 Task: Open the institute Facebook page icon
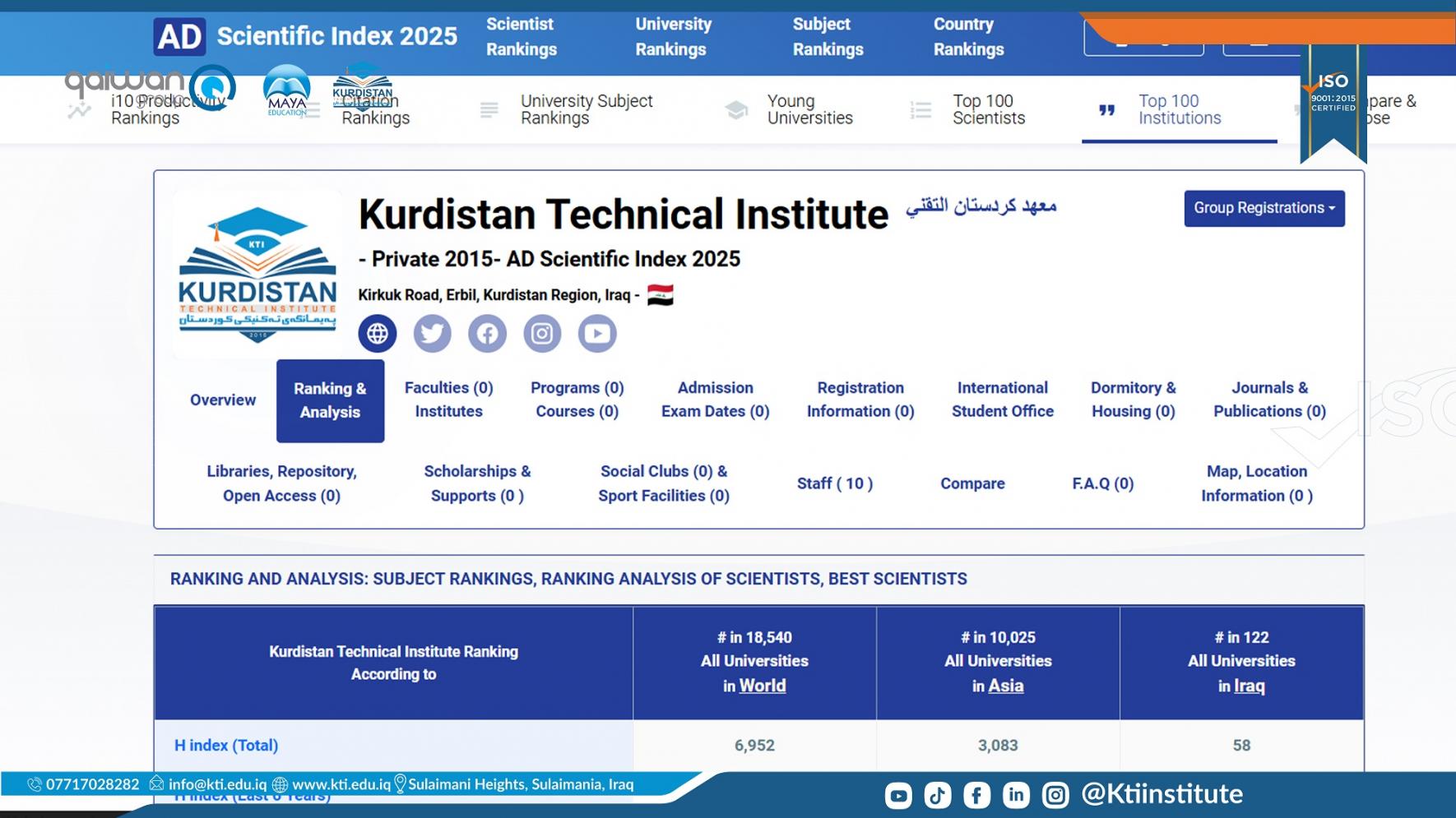coord(487,334)
